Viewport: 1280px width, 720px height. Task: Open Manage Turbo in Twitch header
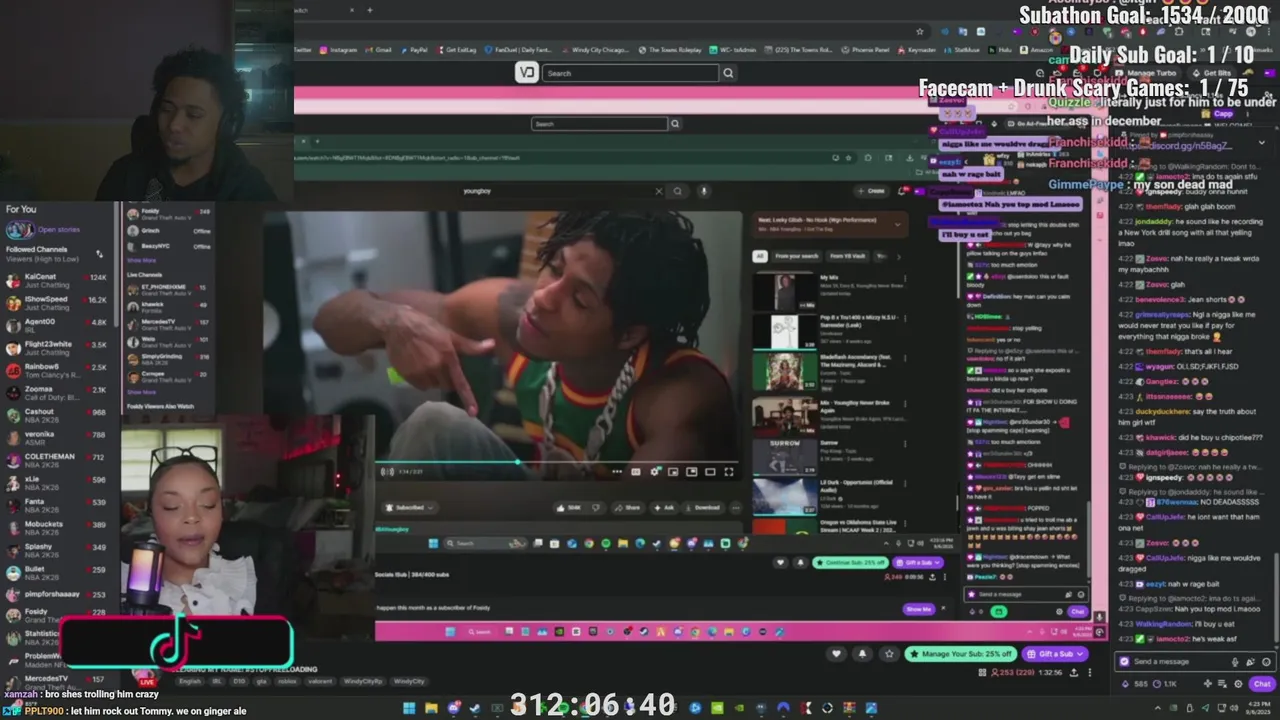point(1146,73)
